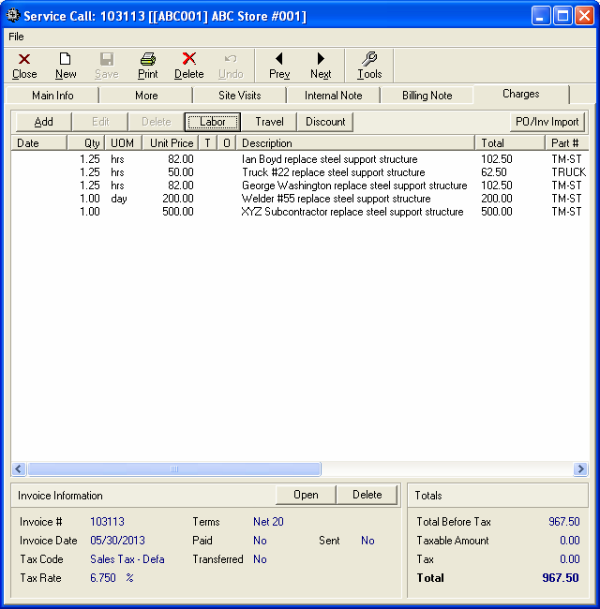Click the UOM column header
The width and height of the screenshot is (600, 609).
[123, 143]
